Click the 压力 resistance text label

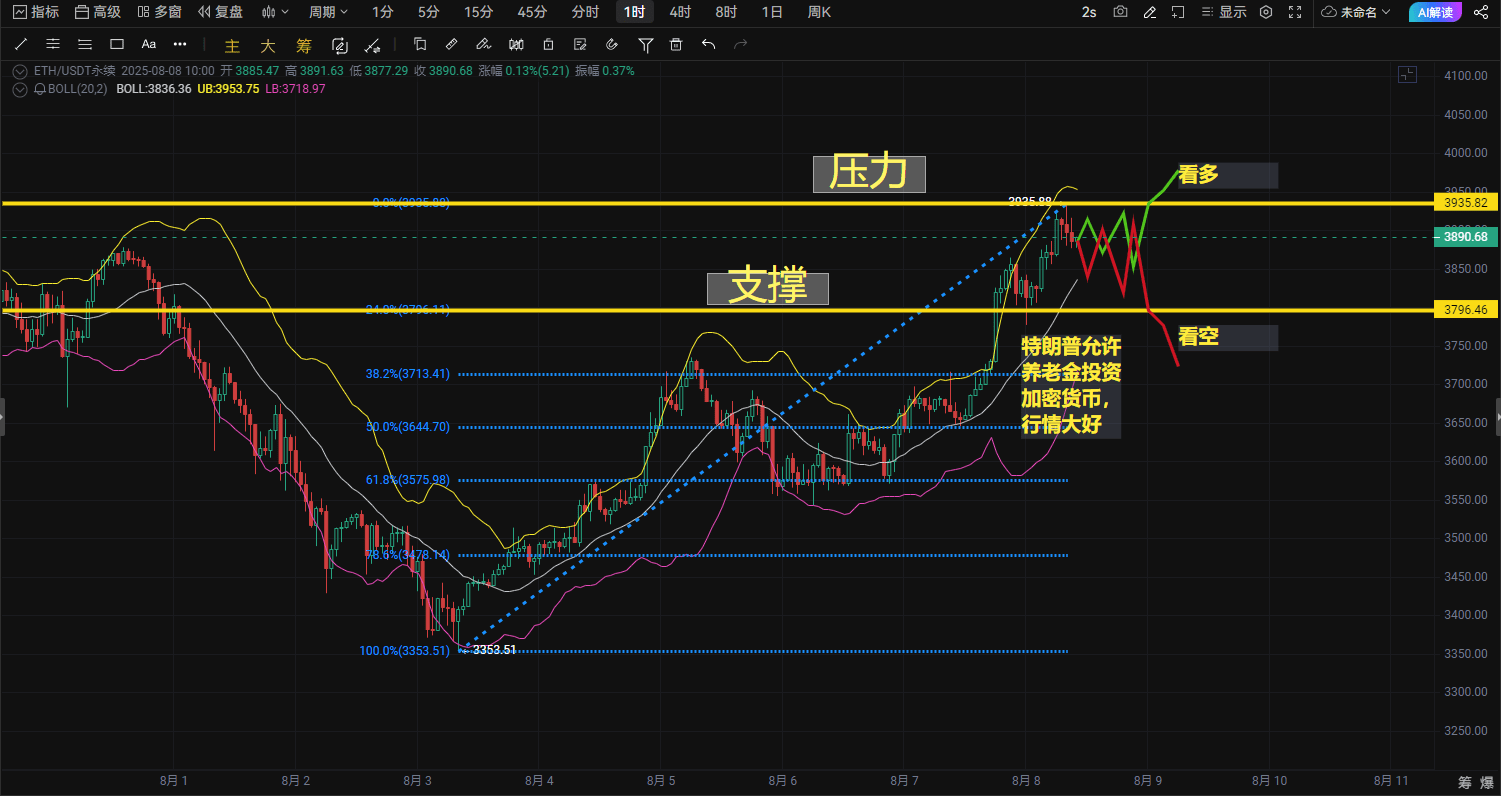coord(869,173)
